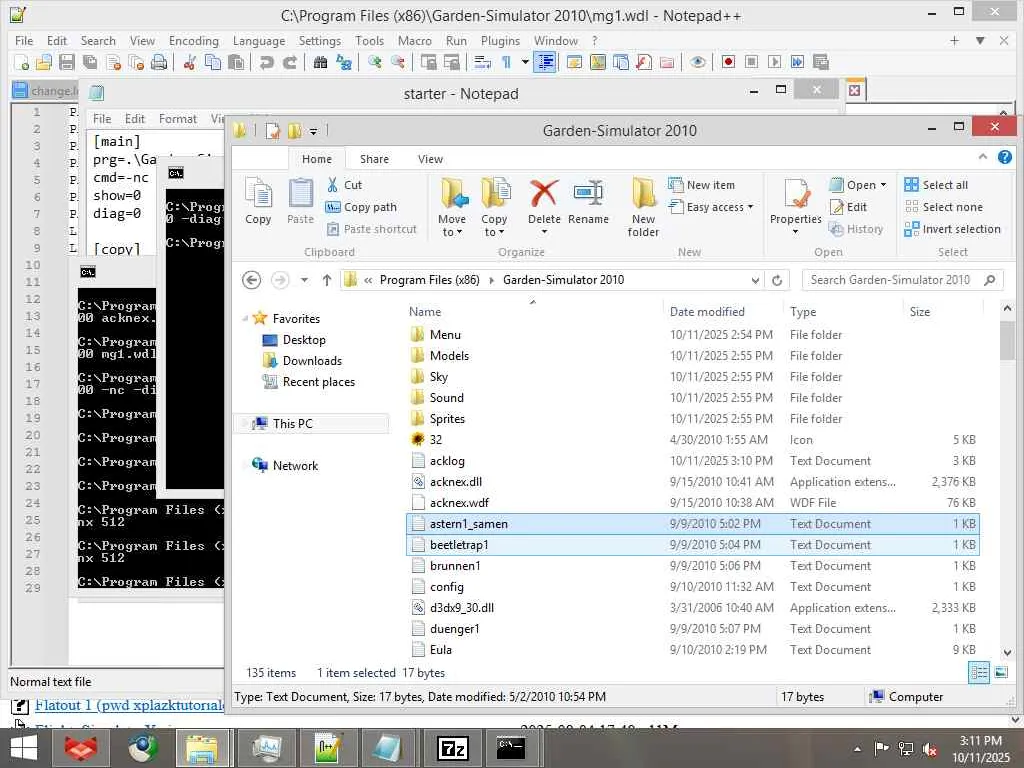Screen dimensions: 1024x768
Task: Click Refresh button beside address bar
Action: click(x=777, y=280)
